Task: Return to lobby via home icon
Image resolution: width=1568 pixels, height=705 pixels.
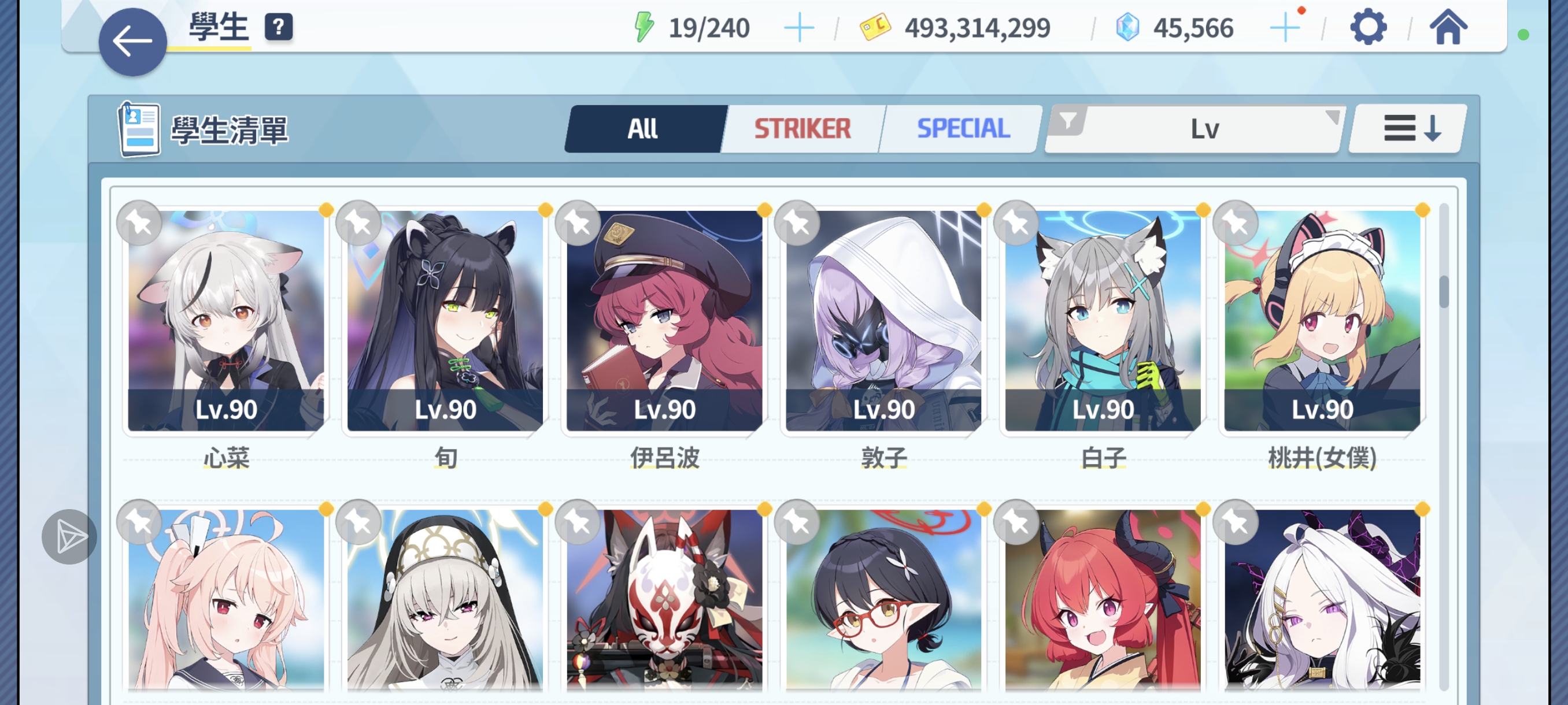Action: point(1448,27)
